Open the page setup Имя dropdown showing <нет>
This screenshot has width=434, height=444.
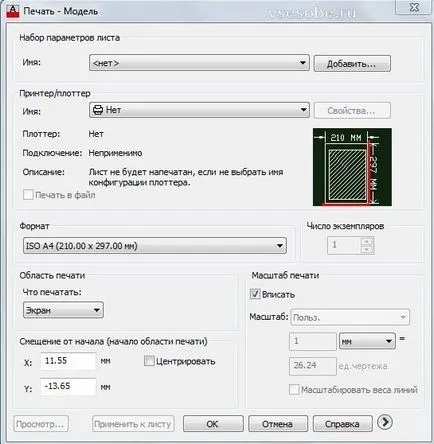tap(199, 63)
